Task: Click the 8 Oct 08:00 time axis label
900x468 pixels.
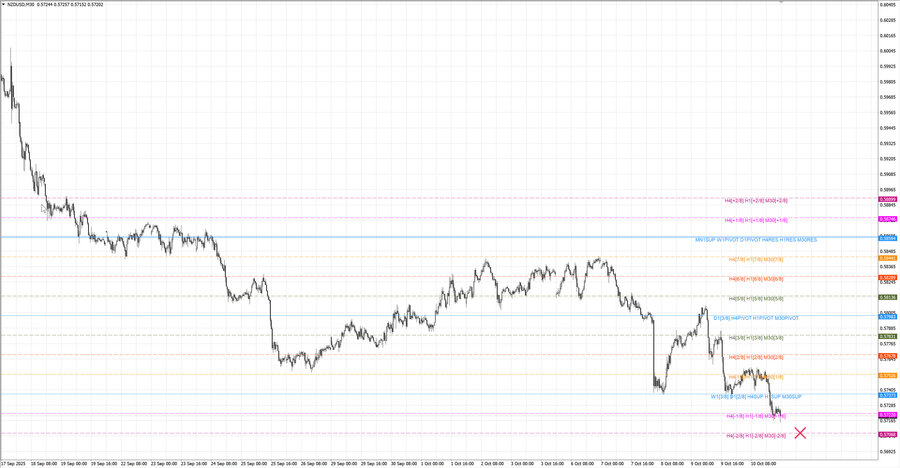Action: pyautogui.click(x=673, y=463)
